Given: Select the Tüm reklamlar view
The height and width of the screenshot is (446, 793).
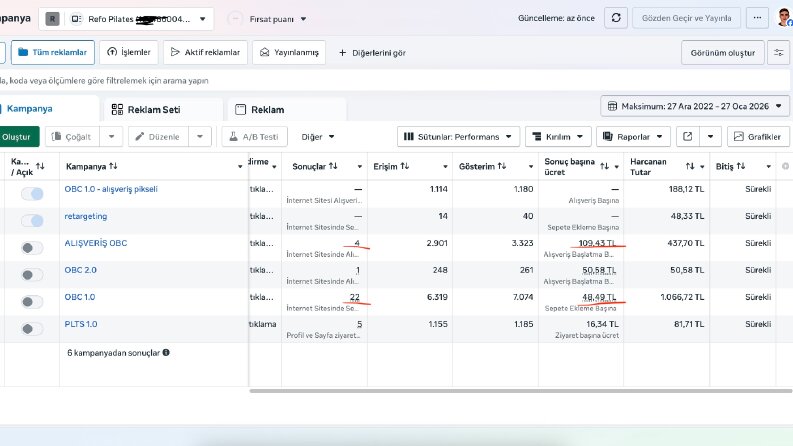Looking at the screenshot, I should [53, 52].
